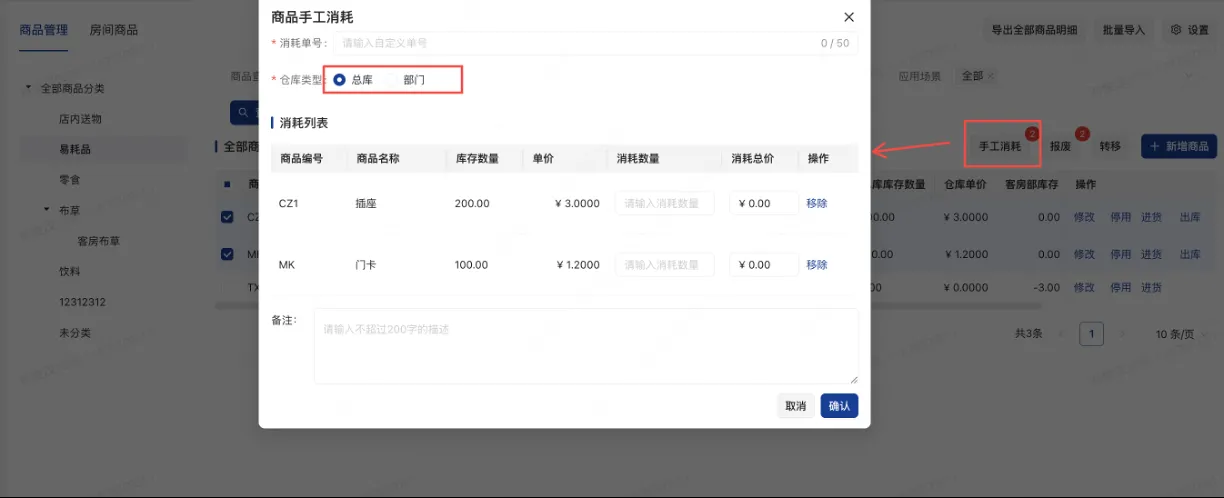Click the blue search button icon
1224x498 pixels.
click(241, 112)
